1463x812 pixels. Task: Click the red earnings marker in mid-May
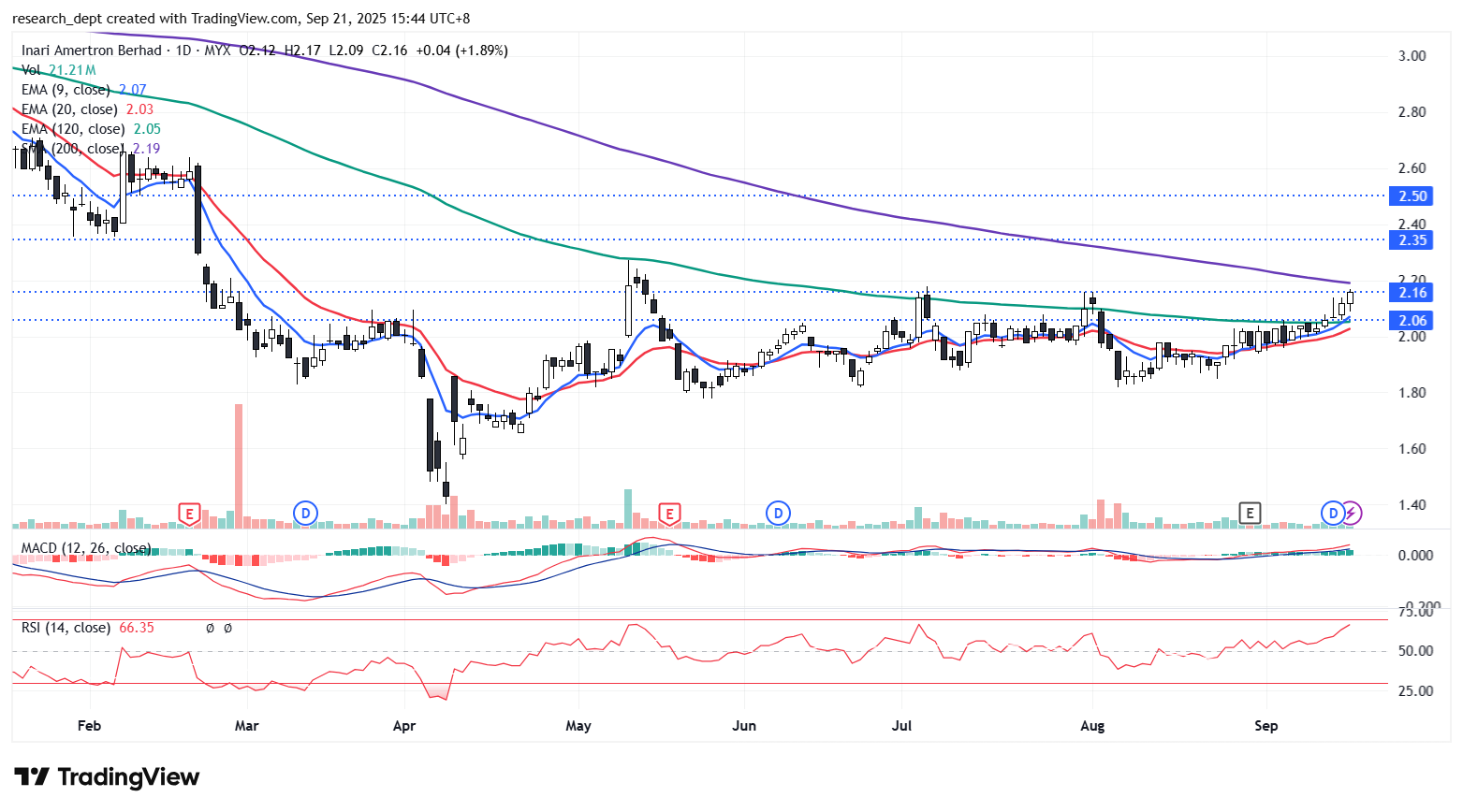tap(668, 514)
